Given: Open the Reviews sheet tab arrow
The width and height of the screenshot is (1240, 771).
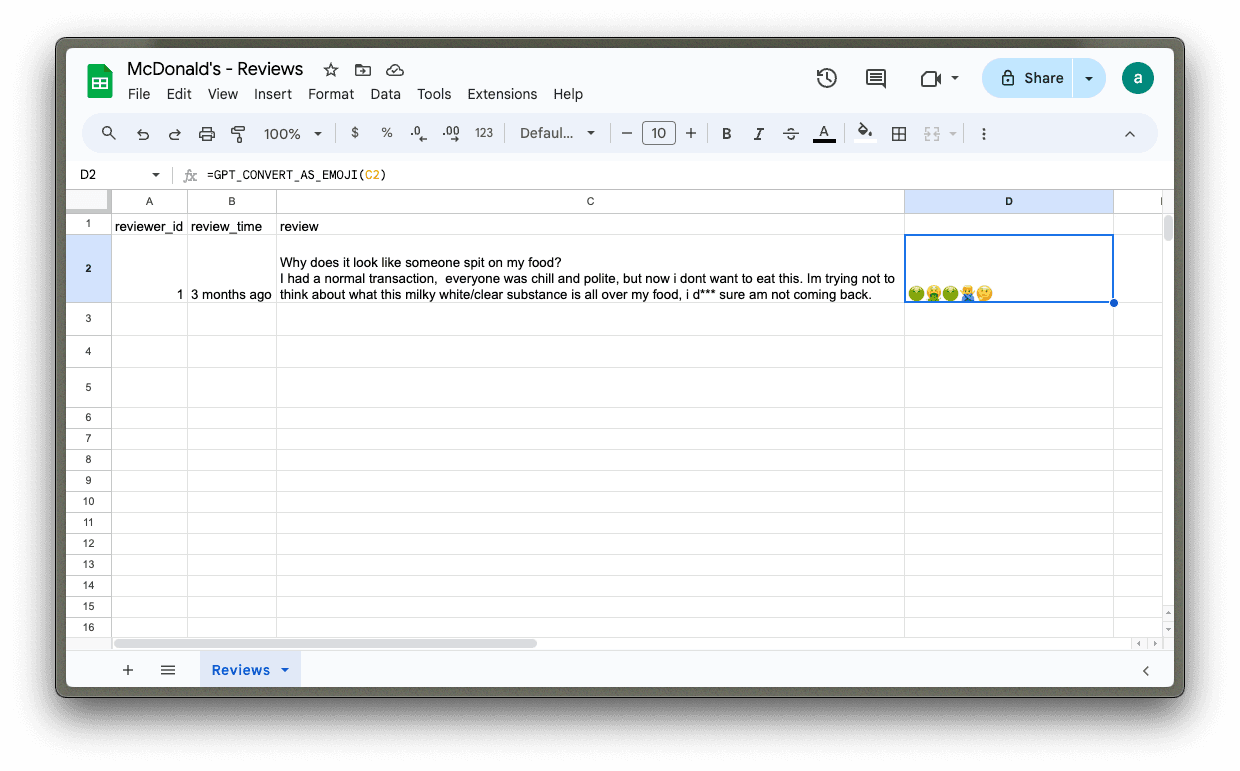Looking at the screenshot, I should click(285, 670).
